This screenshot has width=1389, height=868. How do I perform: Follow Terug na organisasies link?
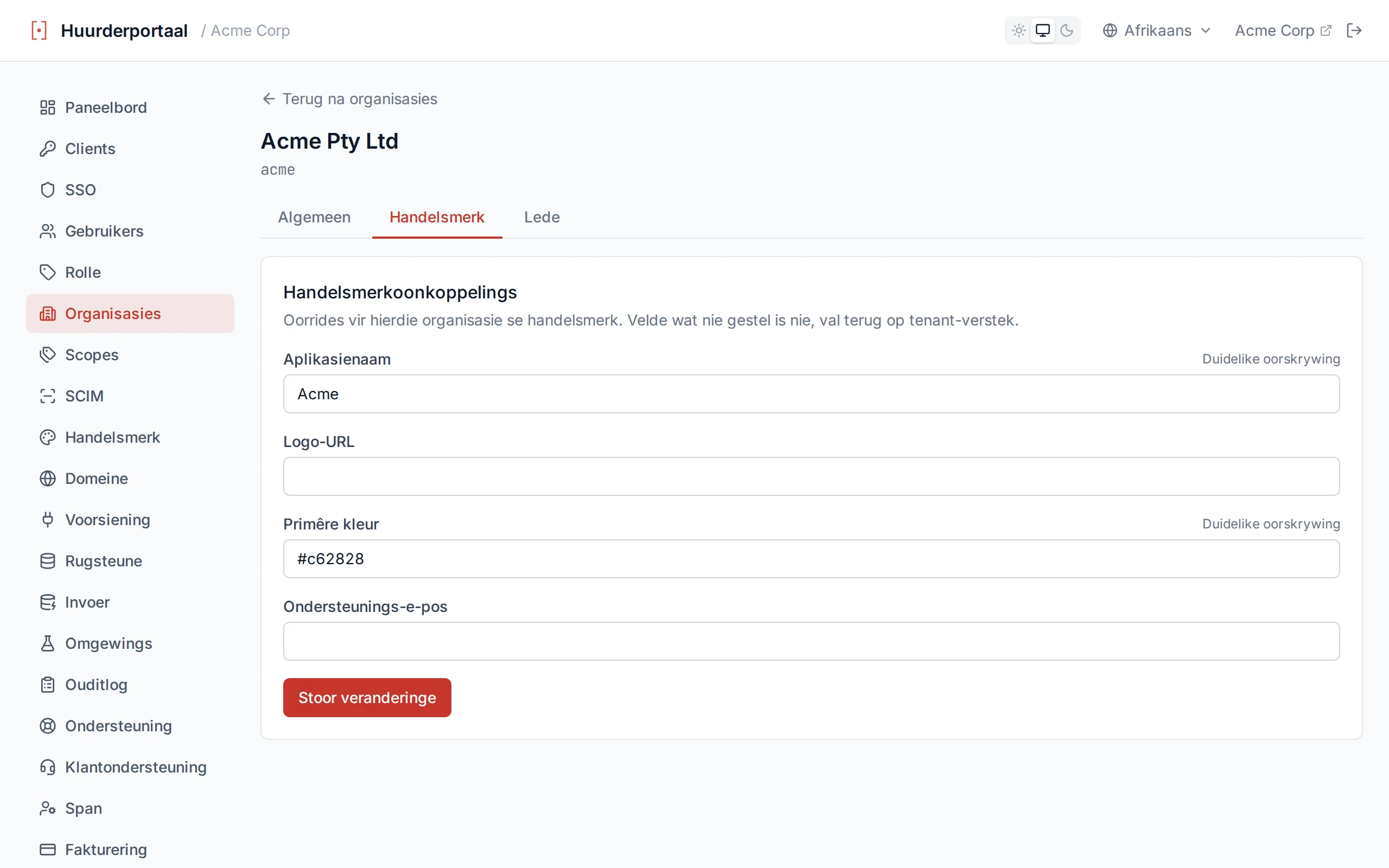pyautogui.click(x=349, y=99)
